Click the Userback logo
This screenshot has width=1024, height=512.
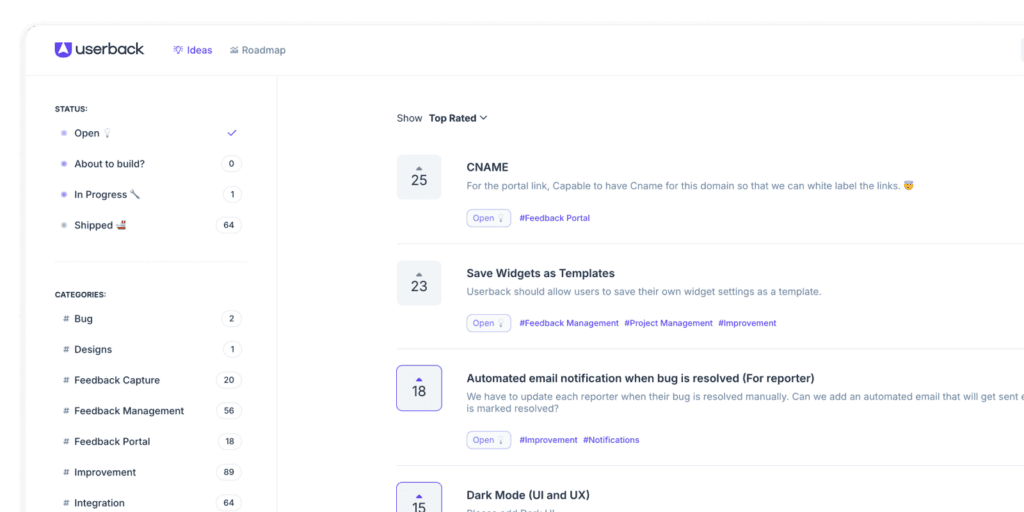point(99,49)
